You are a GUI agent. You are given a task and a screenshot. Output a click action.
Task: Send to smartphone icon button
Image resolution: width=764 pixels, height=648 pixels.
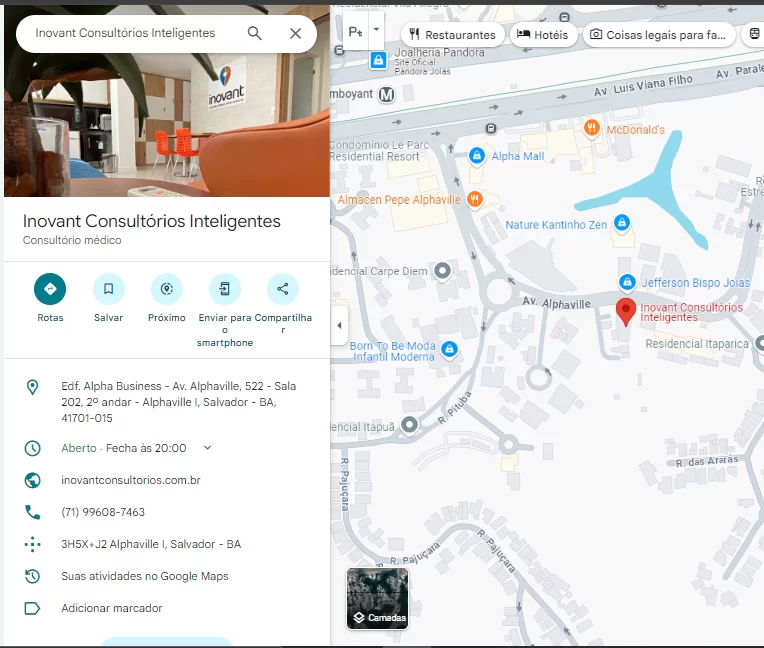(x=225, y=289)
